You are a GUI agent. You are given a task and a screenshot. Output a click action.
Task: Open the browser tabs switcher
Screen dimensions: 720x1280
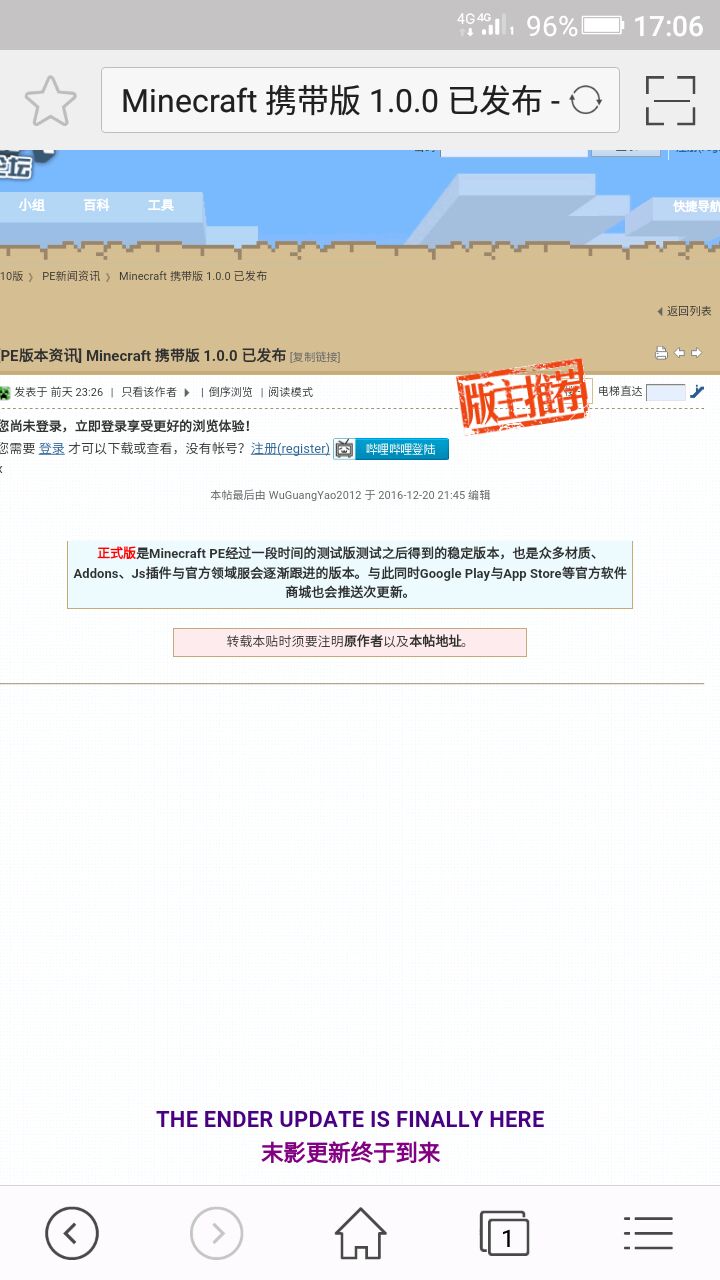click(504, 1233)
